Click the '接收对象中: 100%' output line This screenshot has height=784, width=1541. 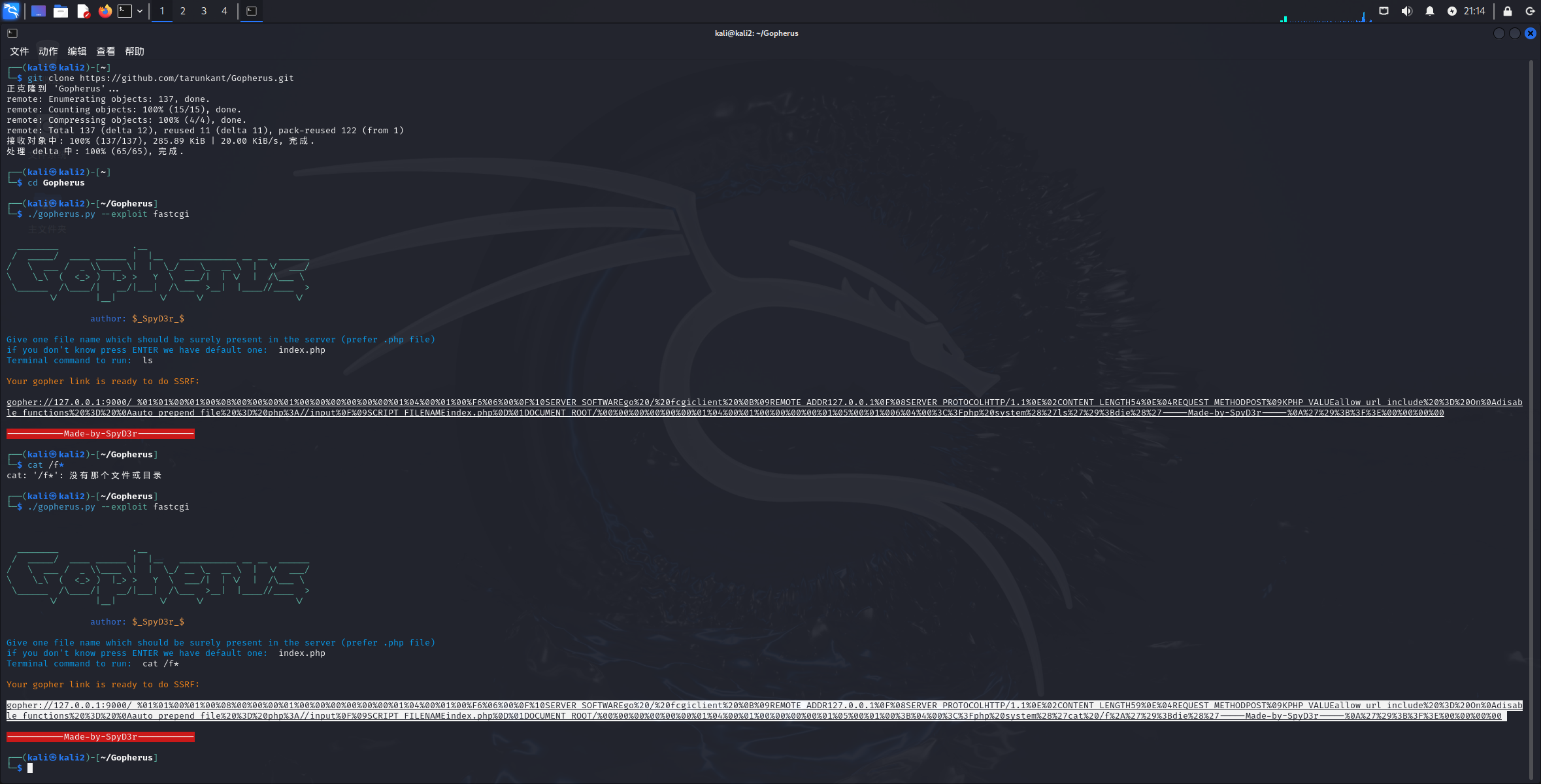161,141
